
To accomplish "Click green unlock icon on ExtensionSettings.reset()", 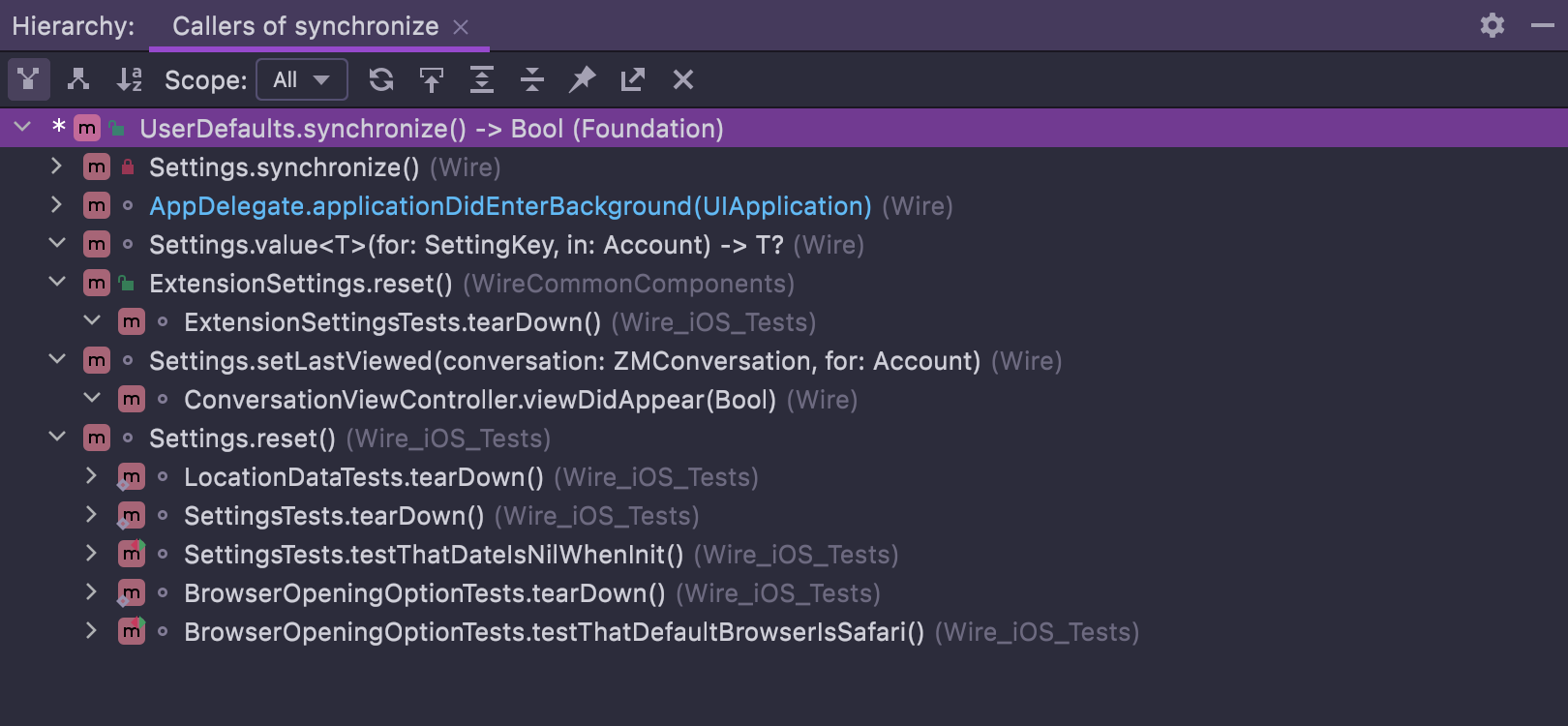I will click(x=127, y=283).
